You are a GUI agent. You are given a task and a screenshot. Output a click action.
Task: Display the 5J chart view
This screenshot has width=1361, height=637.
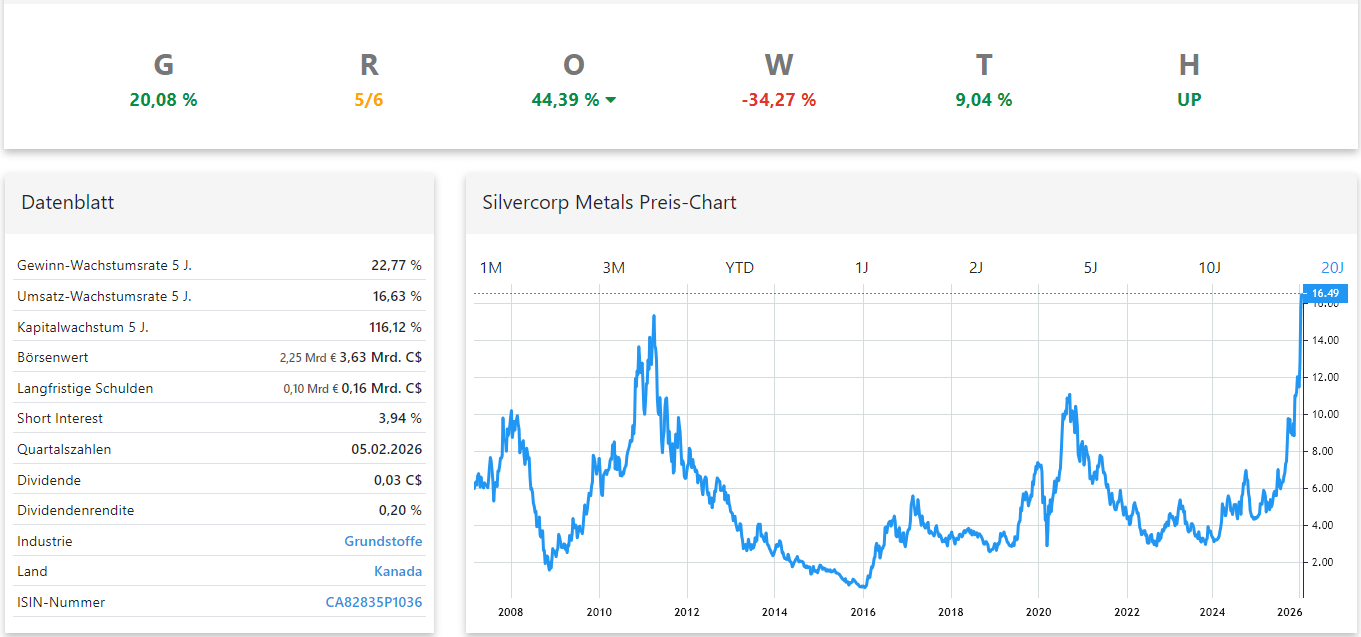click(1091, 268)
